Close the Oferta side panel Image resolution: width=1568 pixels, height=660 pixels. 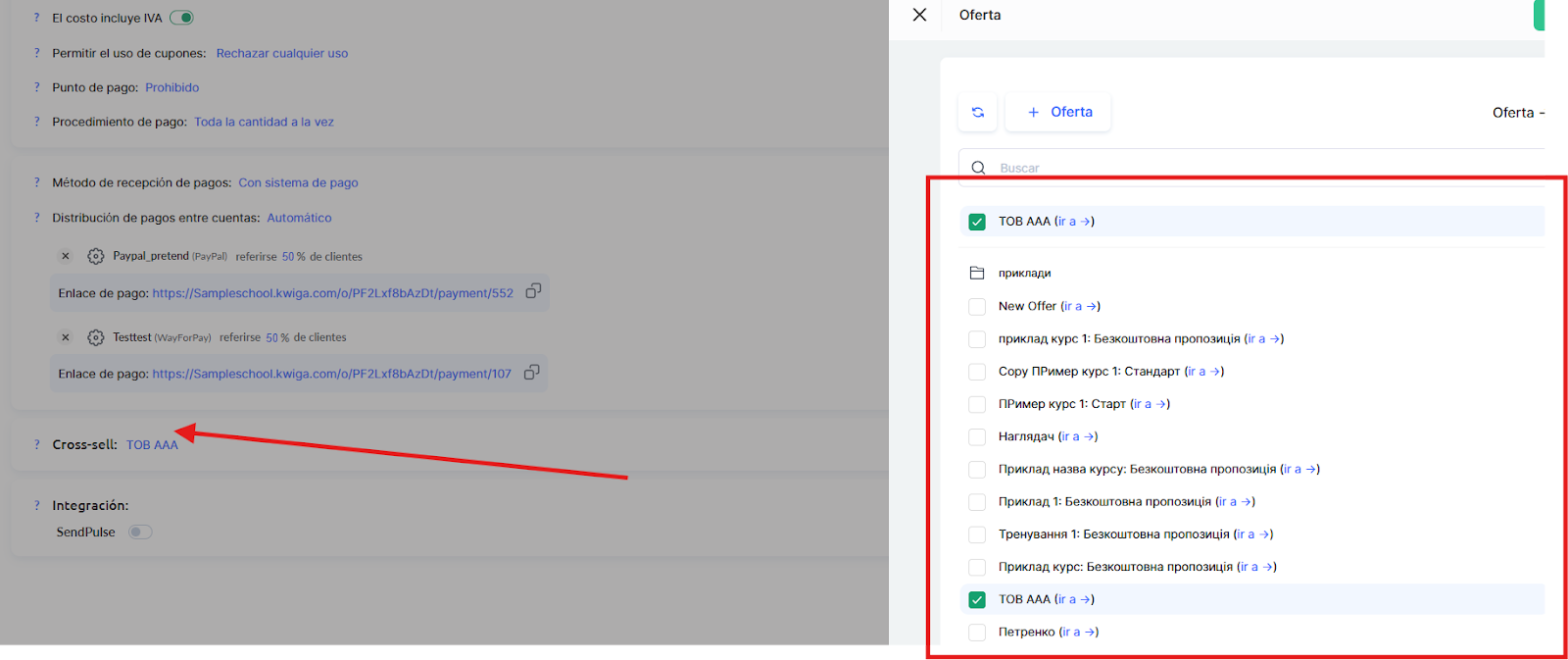[919, 15]
